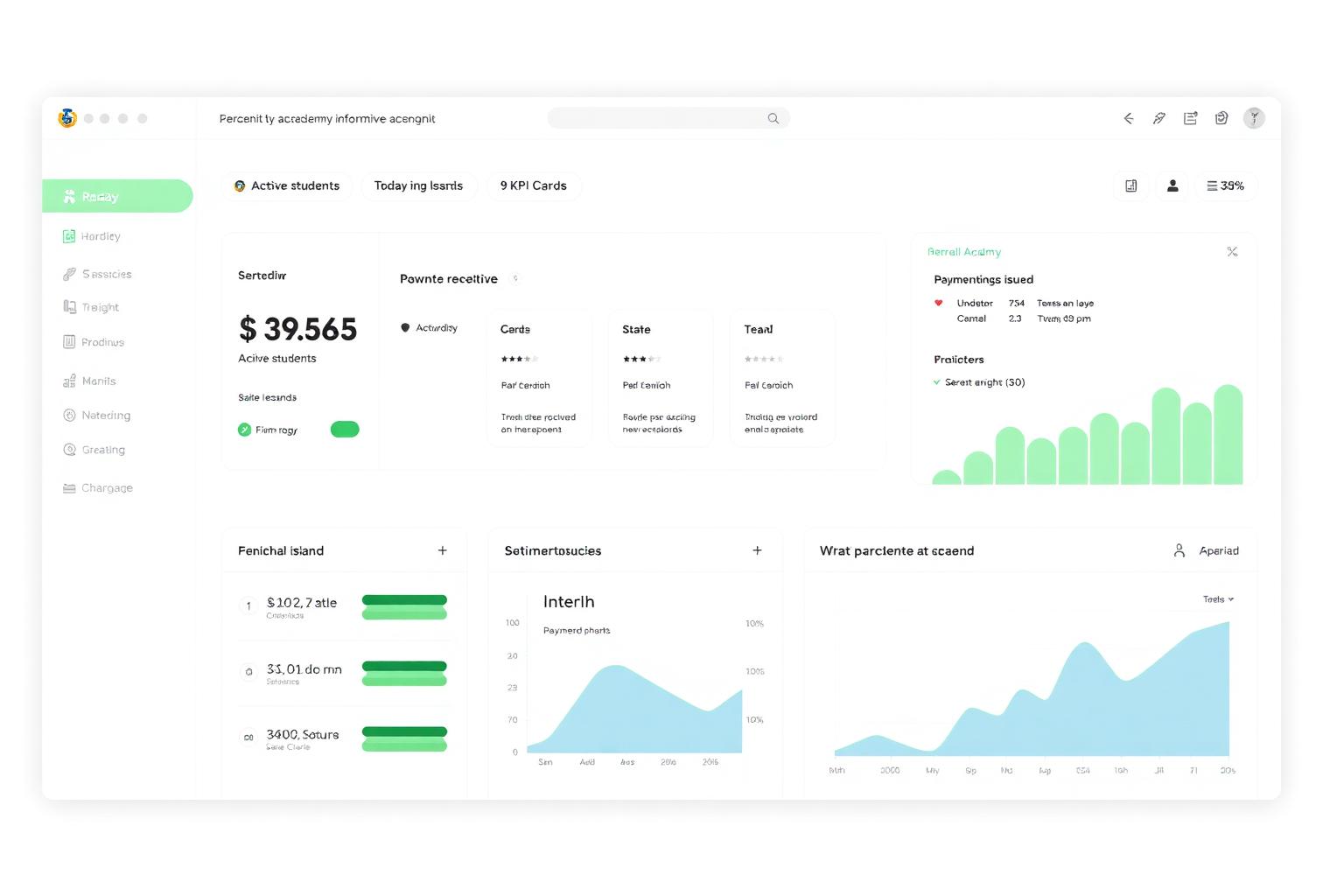The width and height of the screenshot is (1344, 896).
Task: Select the Acturdisy radio dot
Action: pos(405,328)
